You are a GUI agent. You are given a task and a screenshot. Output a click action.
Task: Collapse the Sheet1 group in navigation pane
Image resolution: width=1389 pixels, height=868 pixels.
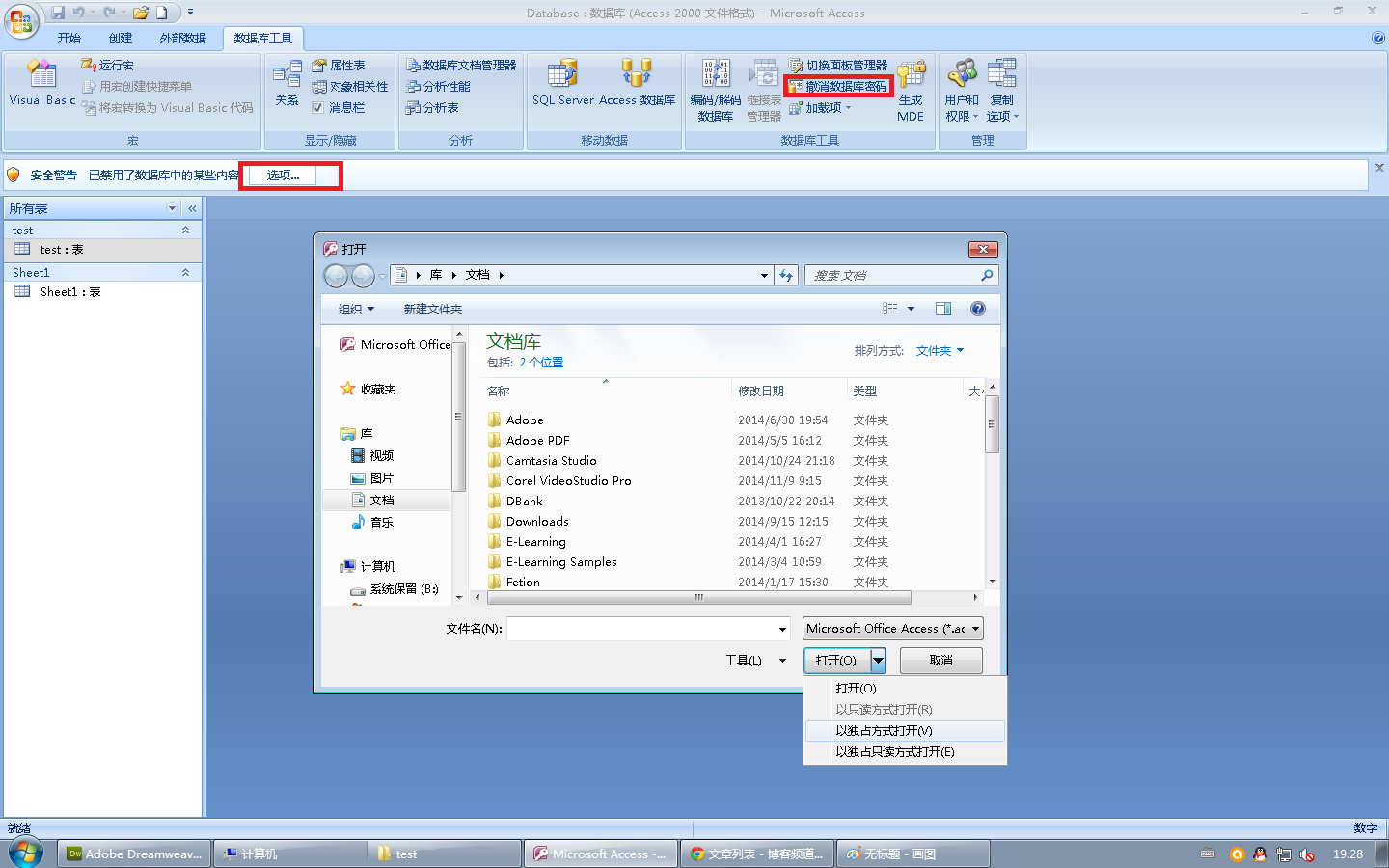tap(186, 273)
